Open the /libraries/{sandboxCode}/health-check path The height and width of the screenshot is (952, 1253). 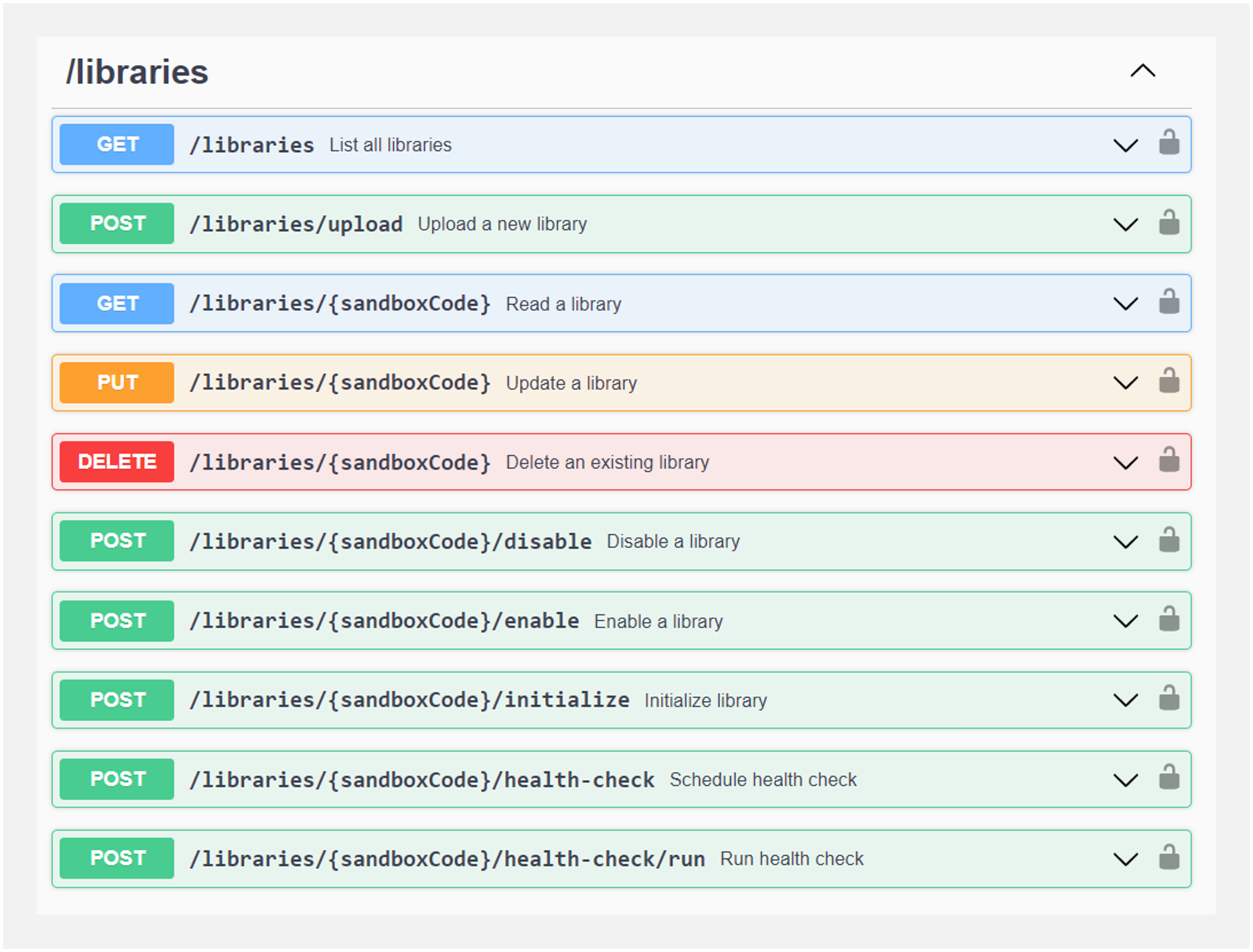pos(422,780)
